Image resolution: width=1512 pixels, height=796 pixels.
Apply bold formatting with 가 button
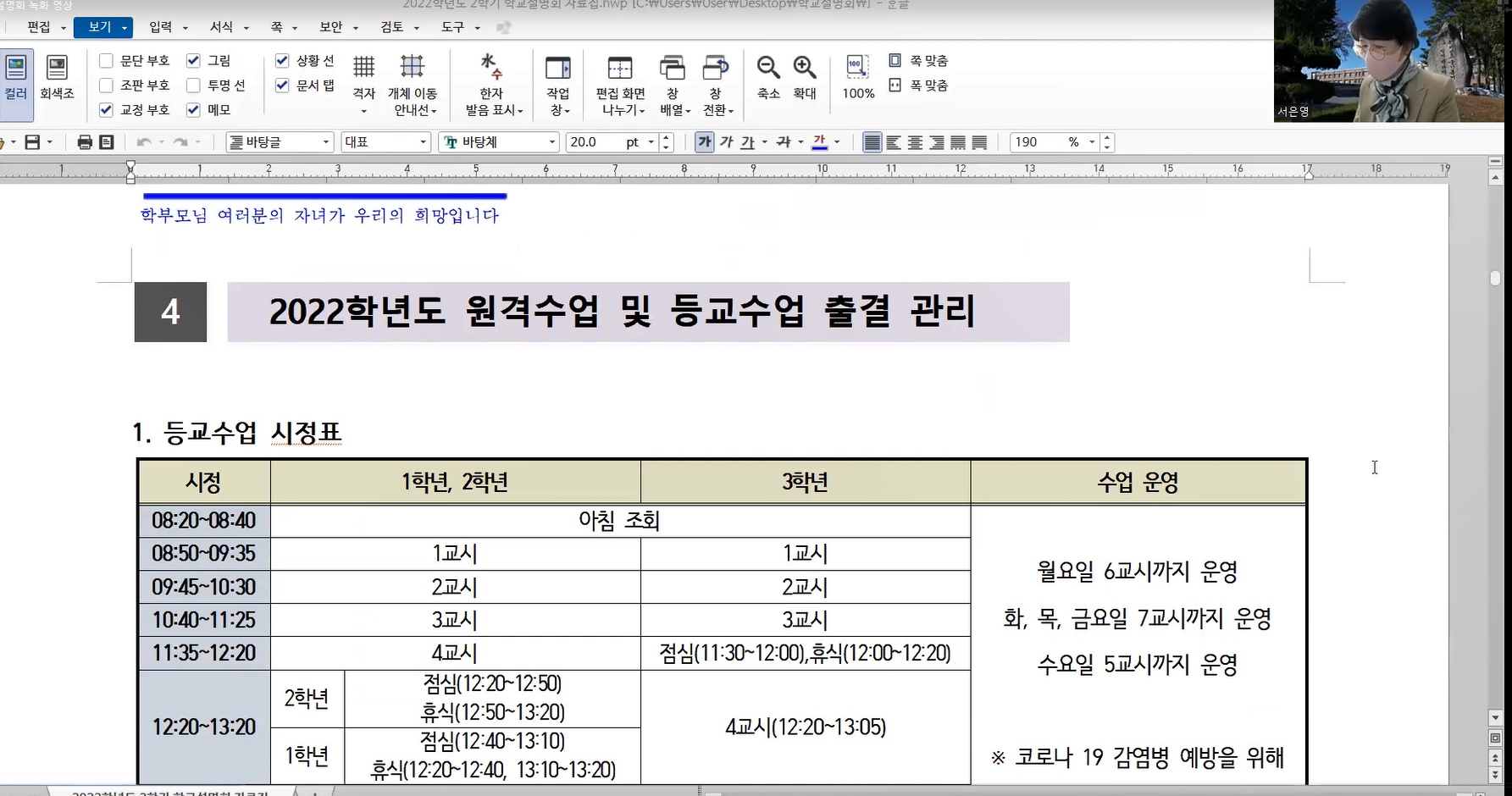(x=704, y=142)
